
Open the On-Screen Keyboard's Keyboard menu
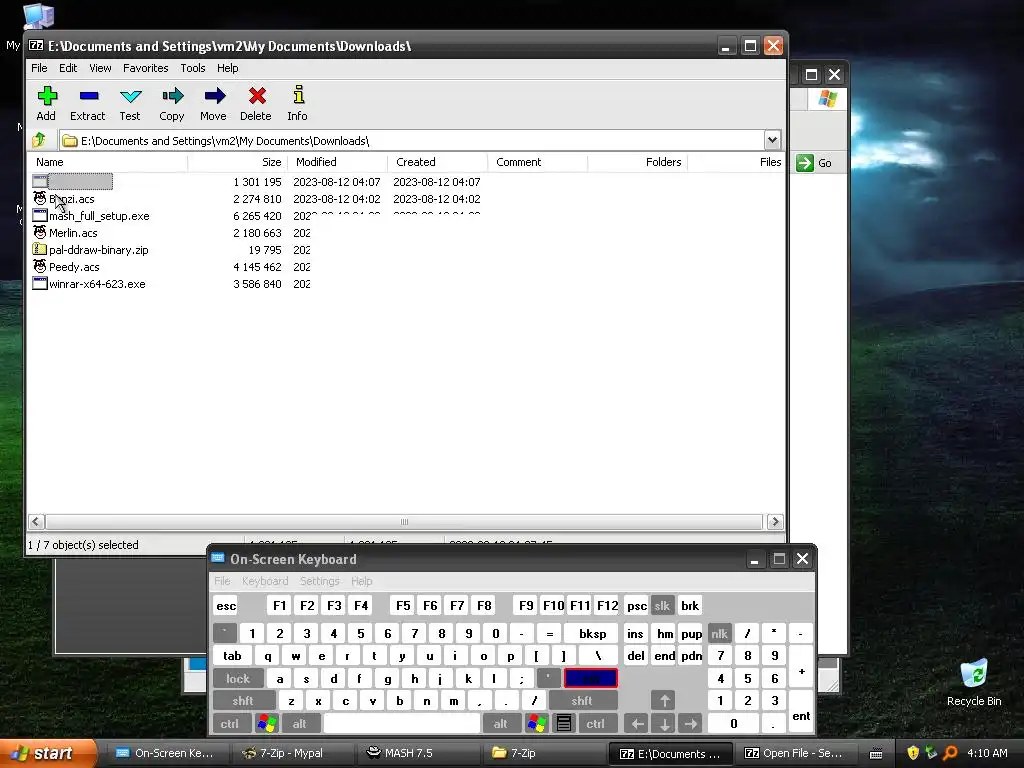tap(264, 581)
